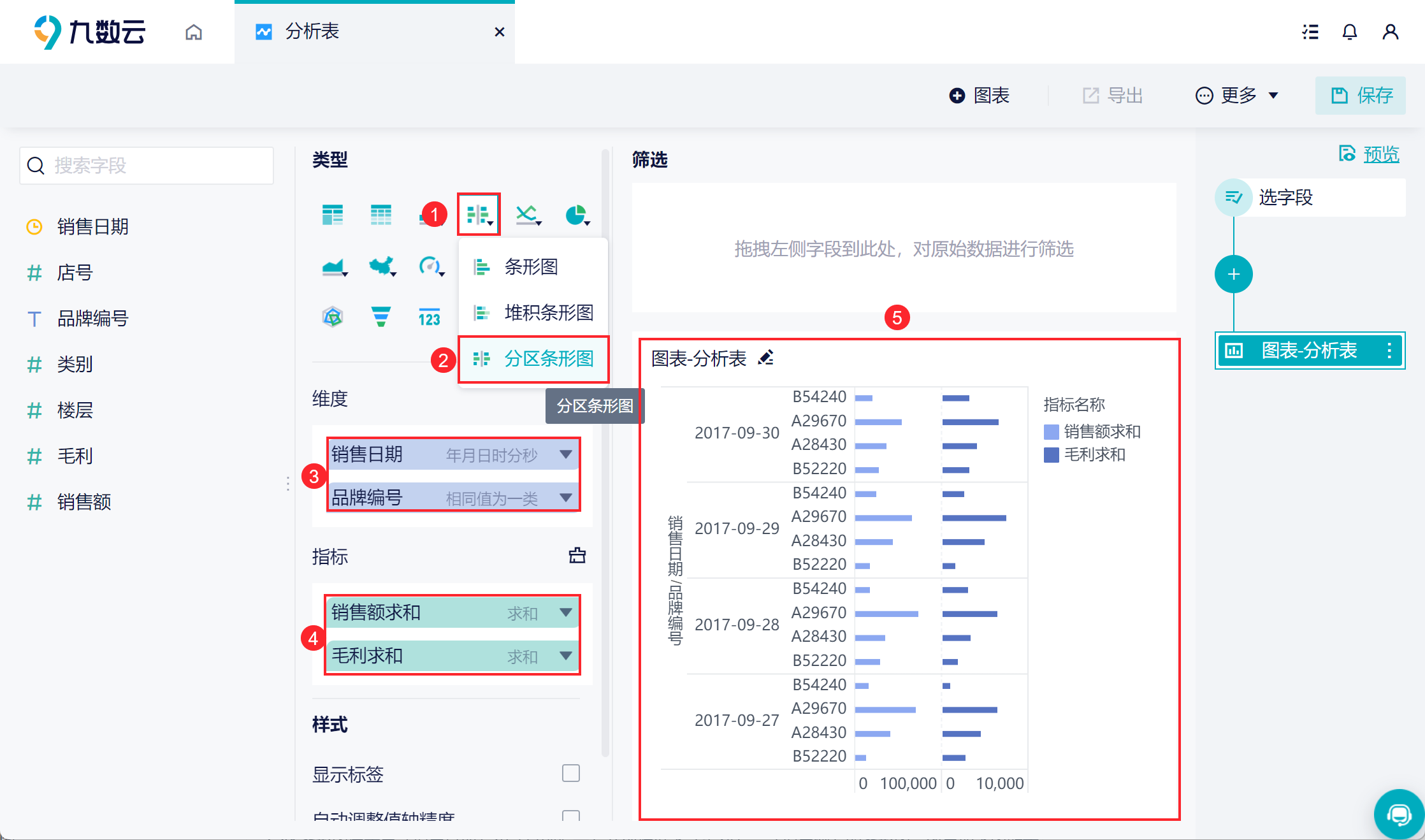Select the pie chart type icon
This screenshot has height=840, width=1425.
(x=576, y=215)
